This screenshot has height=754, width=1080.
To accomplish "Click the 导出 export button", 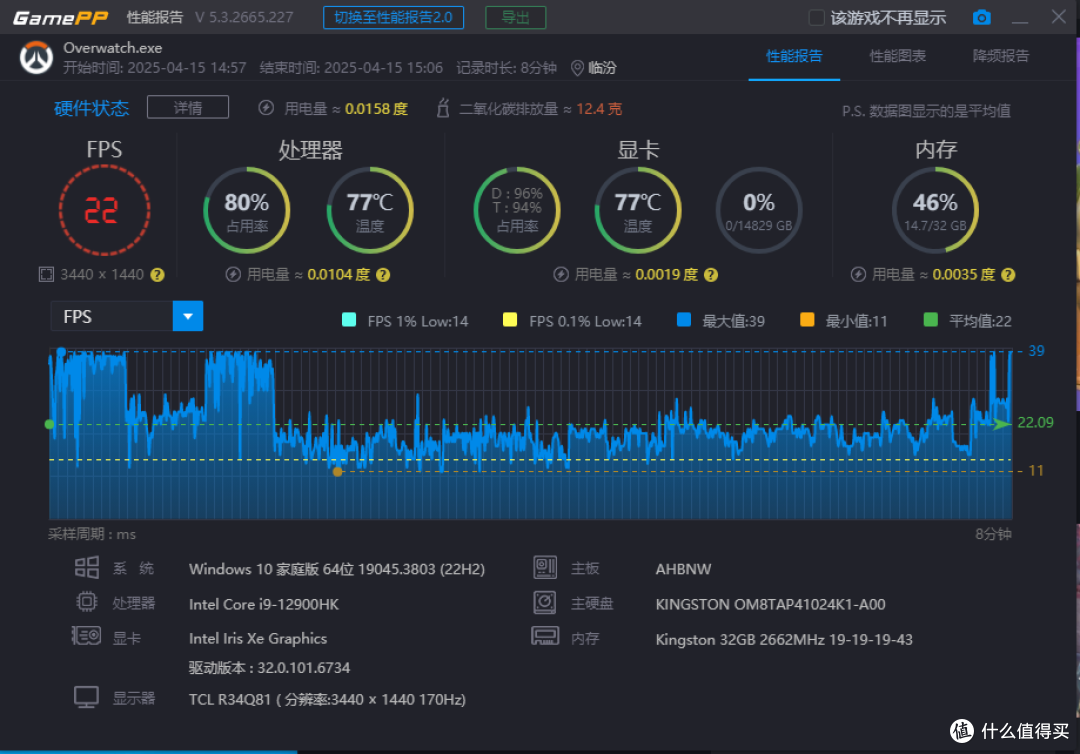I will pos(515,17).
